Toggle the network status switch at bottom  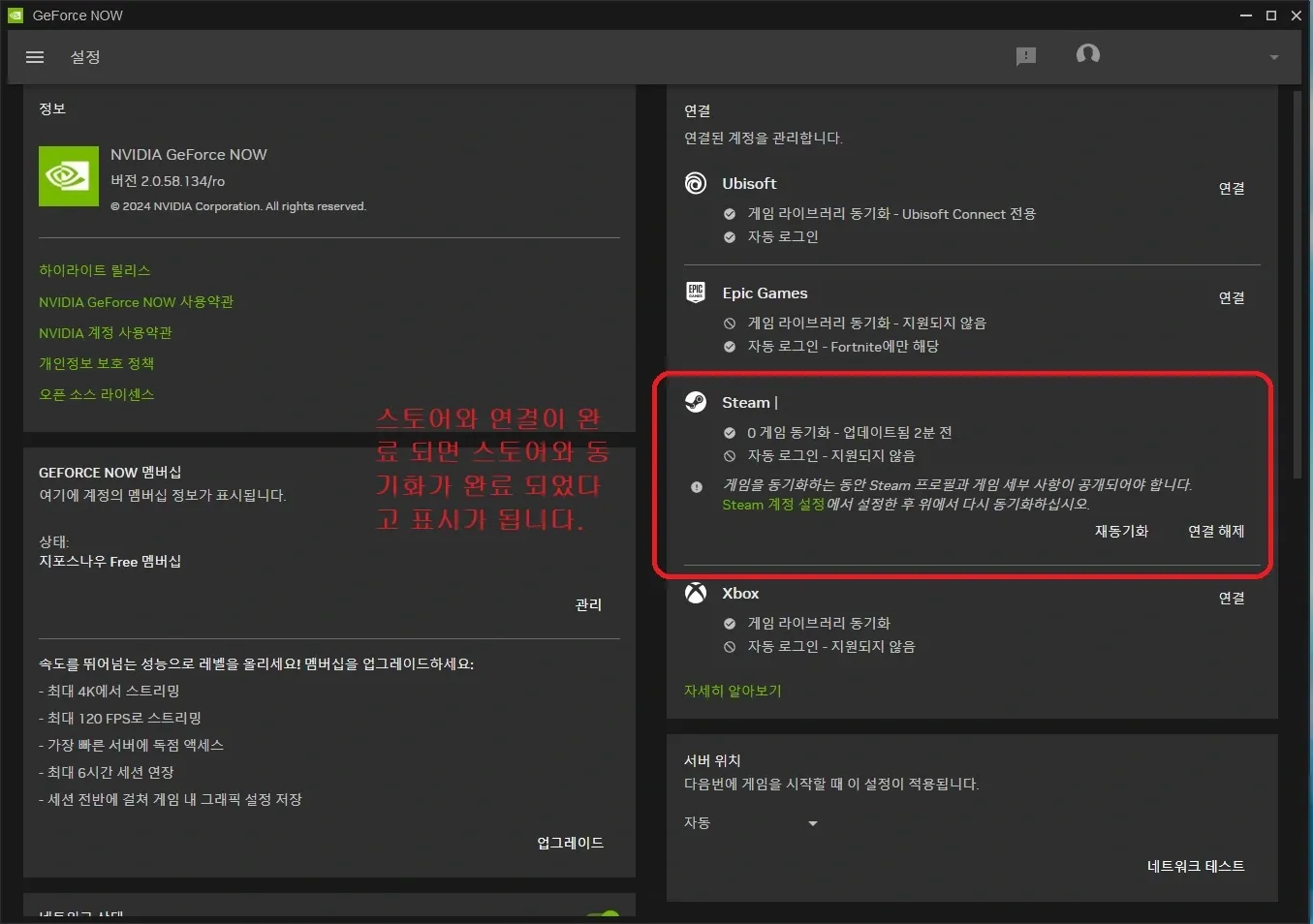pyautogui.click(x=603, y=914)
